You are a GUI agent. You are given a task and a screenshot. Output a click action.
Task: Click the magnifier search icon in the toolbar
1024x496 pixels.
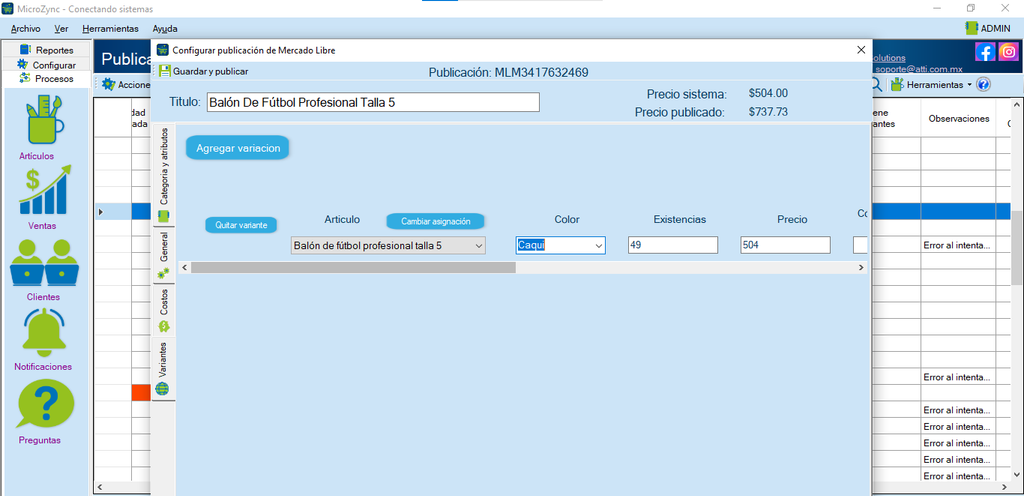(x=876, y=85)
